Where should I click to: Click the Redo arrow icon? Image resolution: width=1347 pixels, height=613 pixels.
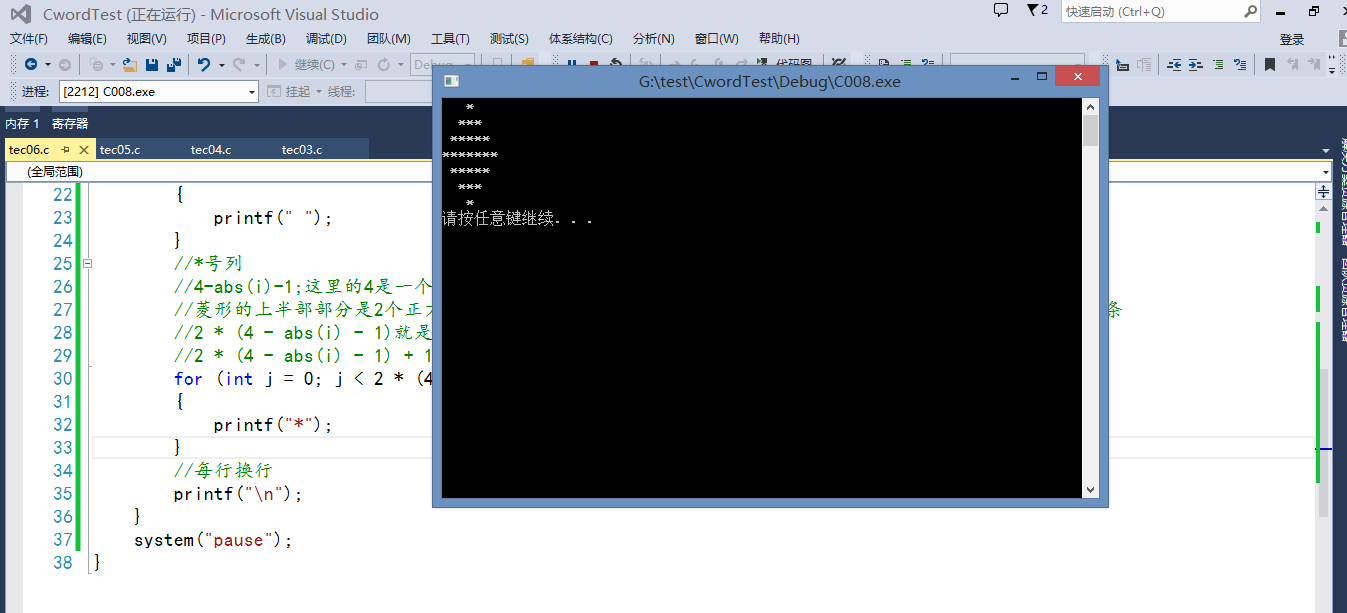coord(238,64)
